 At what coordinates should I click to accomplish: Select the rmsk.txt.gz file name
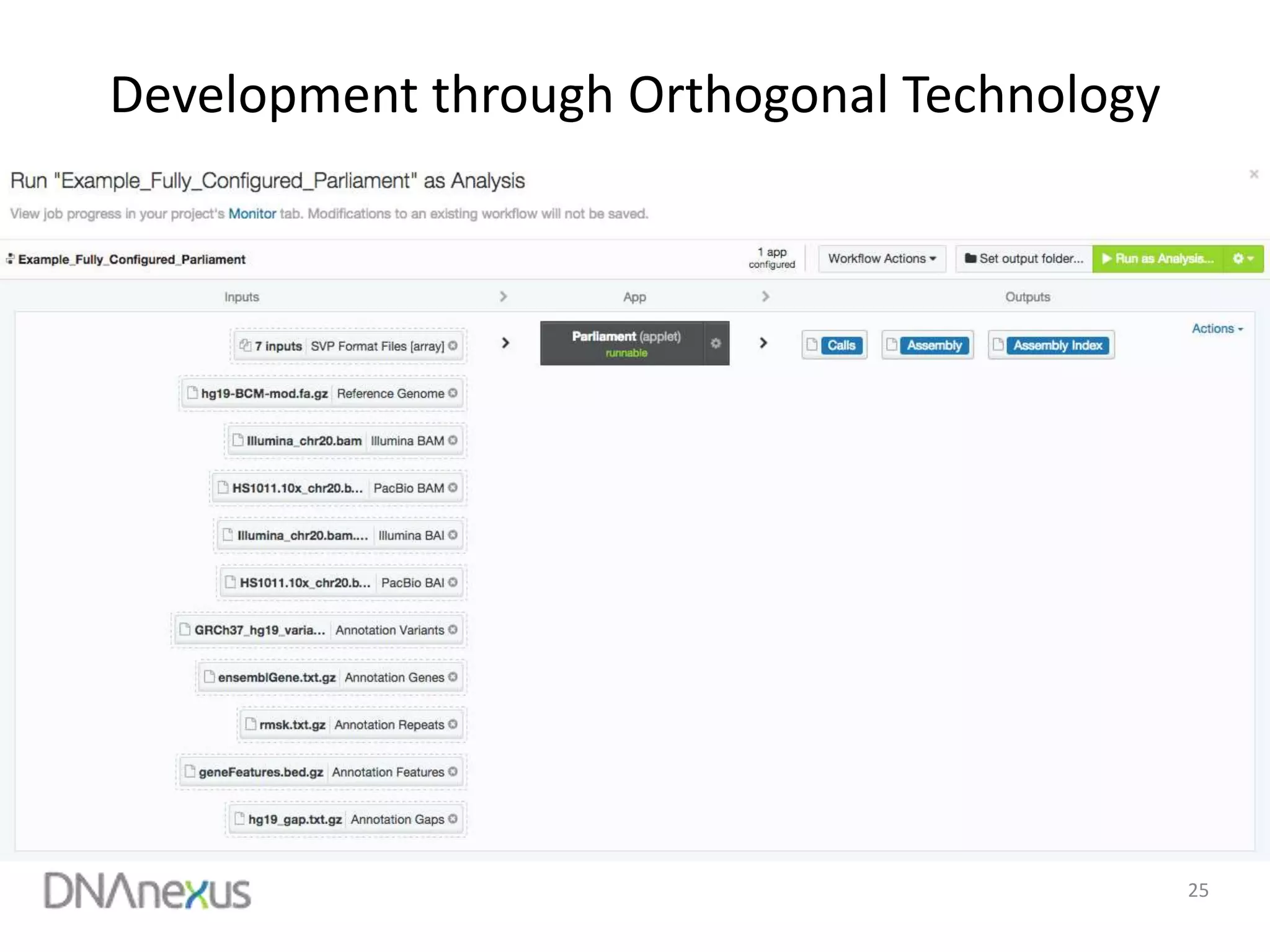coord(292,725)
